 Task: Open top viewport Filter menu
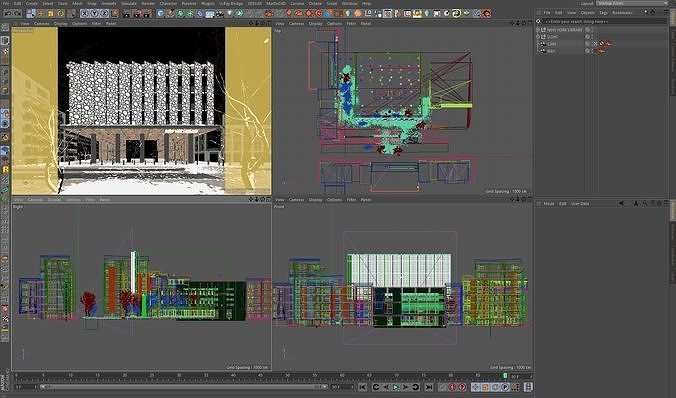[x=351, y=23]
